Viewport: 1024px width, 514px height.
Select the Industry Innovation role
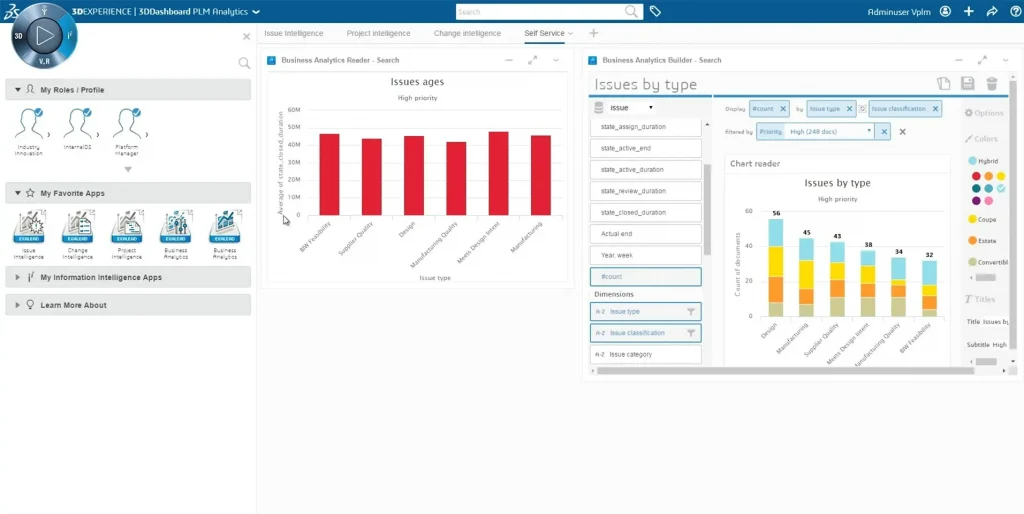coord(29,125)
